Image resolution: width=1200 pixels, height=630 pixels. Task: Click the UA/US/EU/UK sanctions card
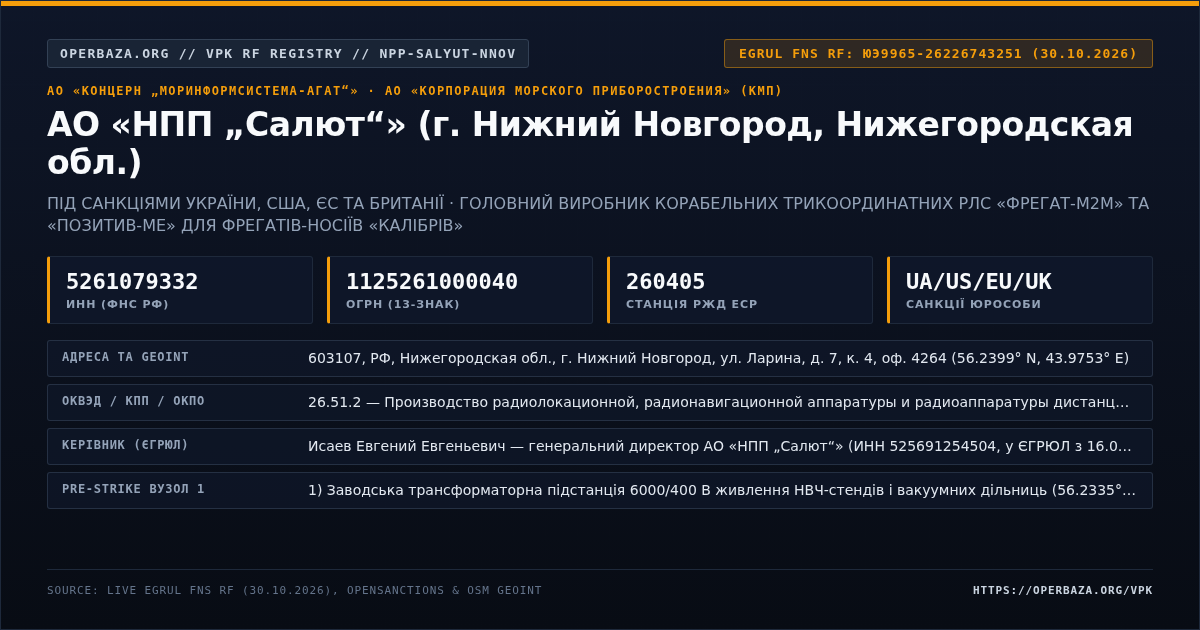1020,290
